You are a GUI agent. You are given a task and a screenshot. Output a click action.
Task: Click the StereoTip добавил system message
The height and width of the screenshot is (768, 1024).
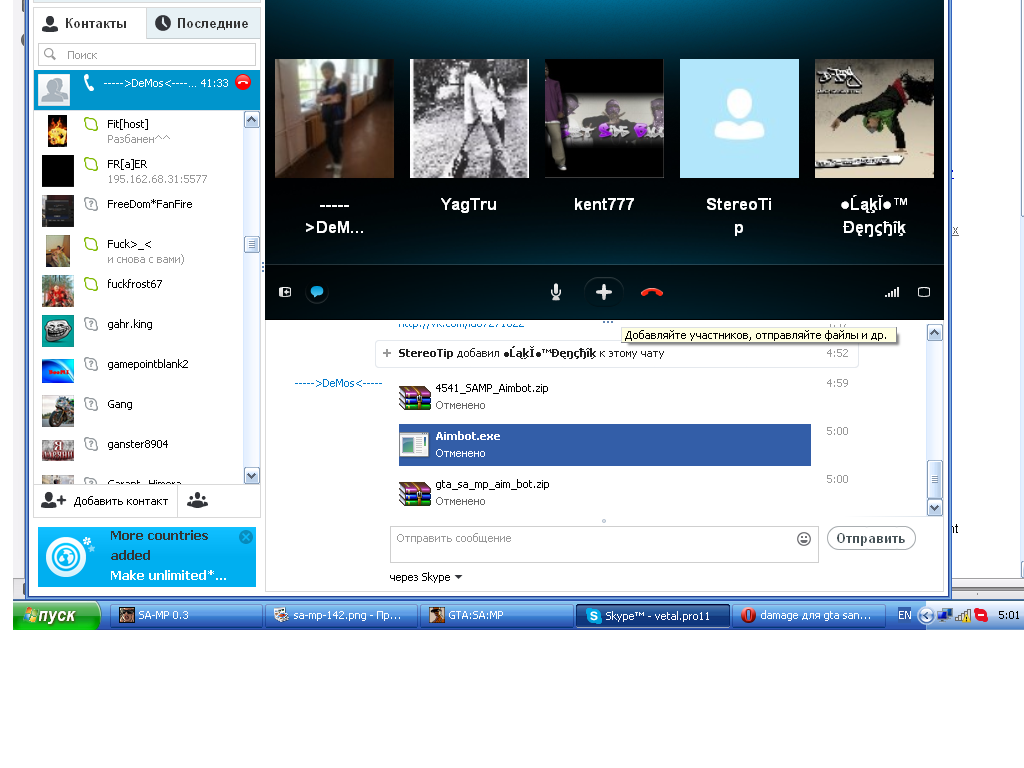coord(616,353)
